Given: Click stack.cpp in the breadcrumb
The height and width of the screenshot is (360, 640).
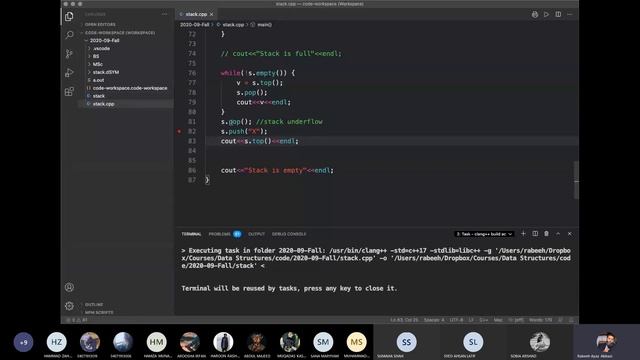Looking at the screenshot, I should pyautogui.click(x=233, y=25).
